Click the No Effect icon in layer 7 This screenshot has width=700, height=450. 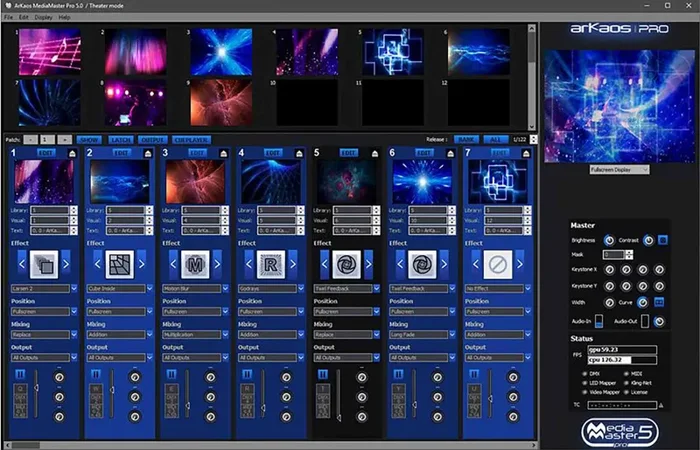[x=497, y=264]
